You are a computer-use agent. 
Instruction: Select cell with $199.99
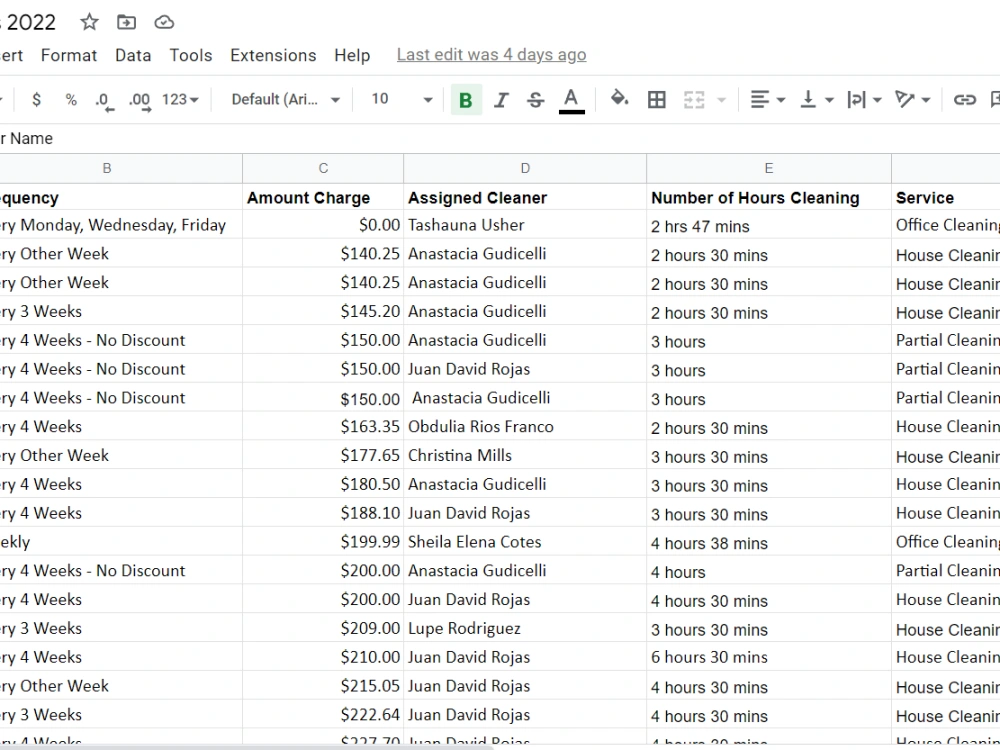pyautogui.click(x=323, y=542)
